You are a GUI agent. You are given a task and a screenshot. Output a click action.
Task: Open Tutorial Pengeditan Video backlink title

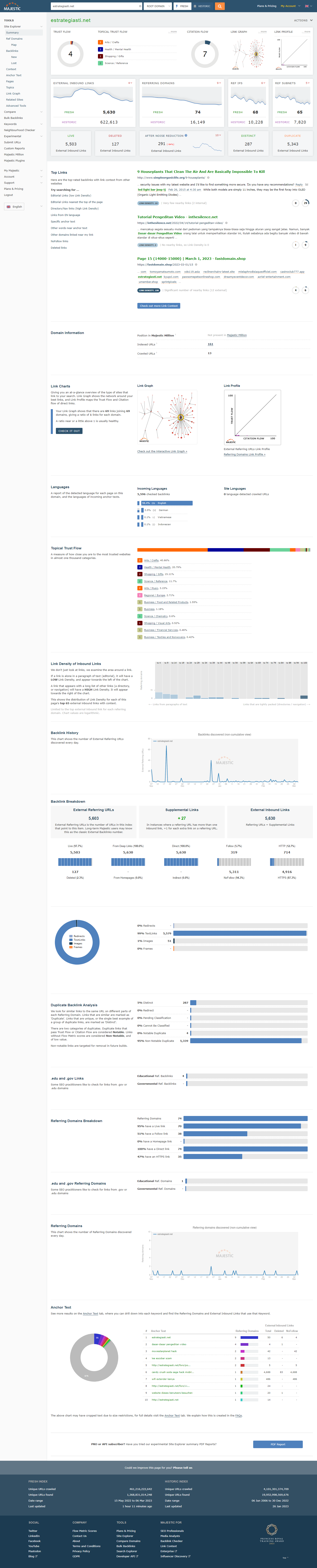[177, 217]
